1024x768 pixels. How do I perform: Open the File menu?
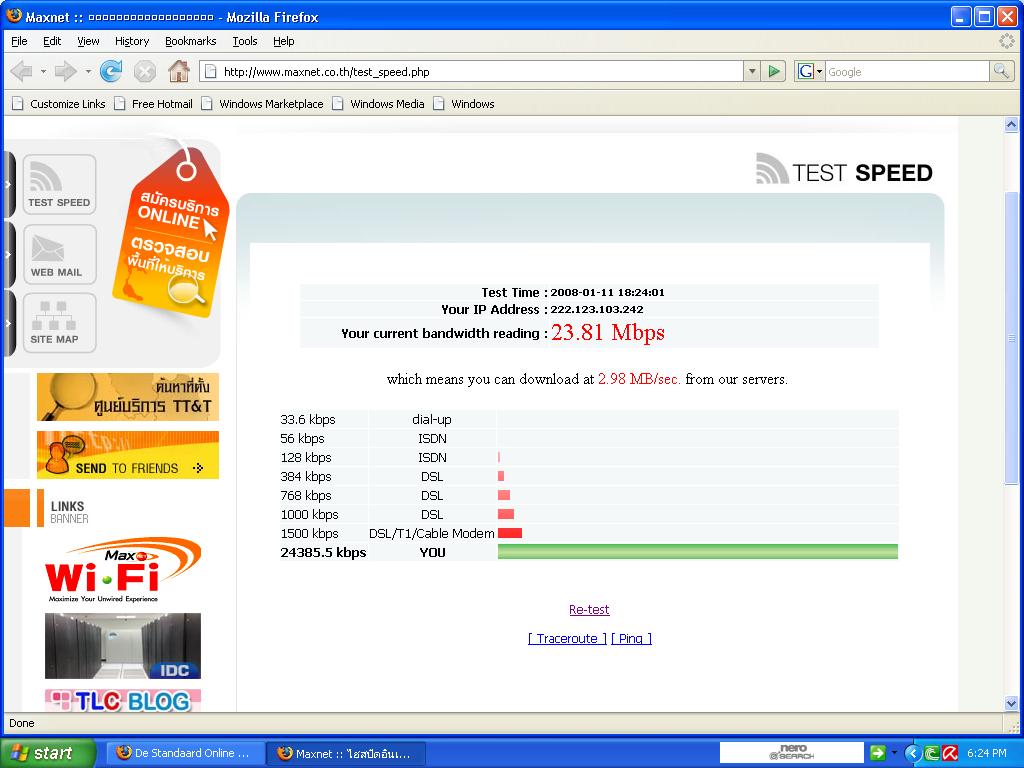point(20,41)
